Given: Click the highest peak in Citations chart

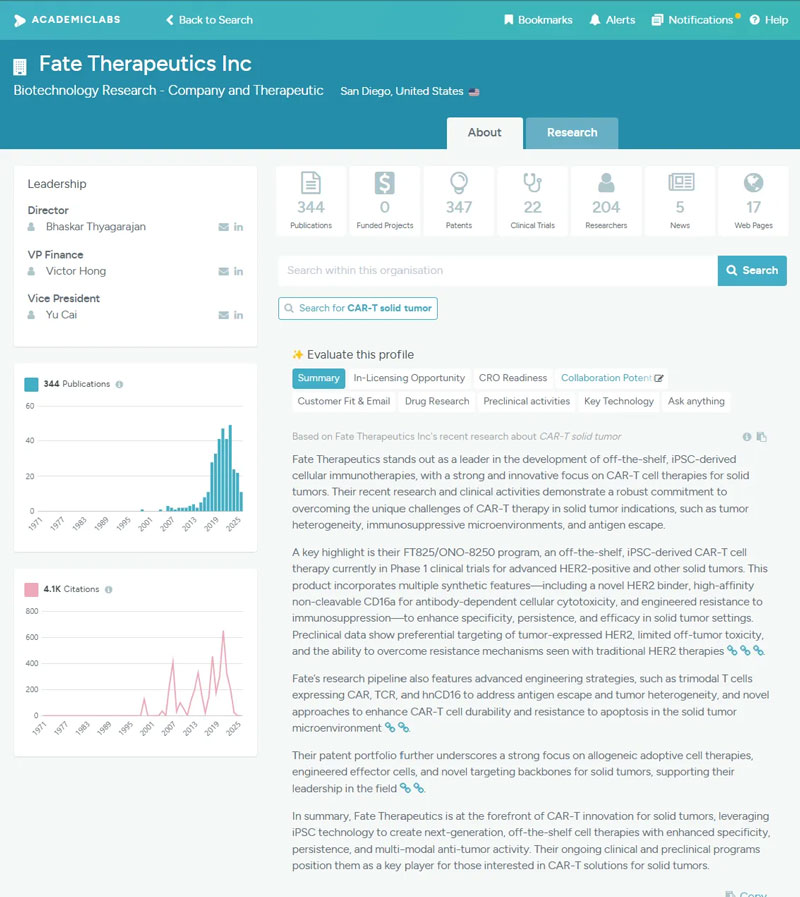Looking at the screenshot, I should [x=223, y=632].
